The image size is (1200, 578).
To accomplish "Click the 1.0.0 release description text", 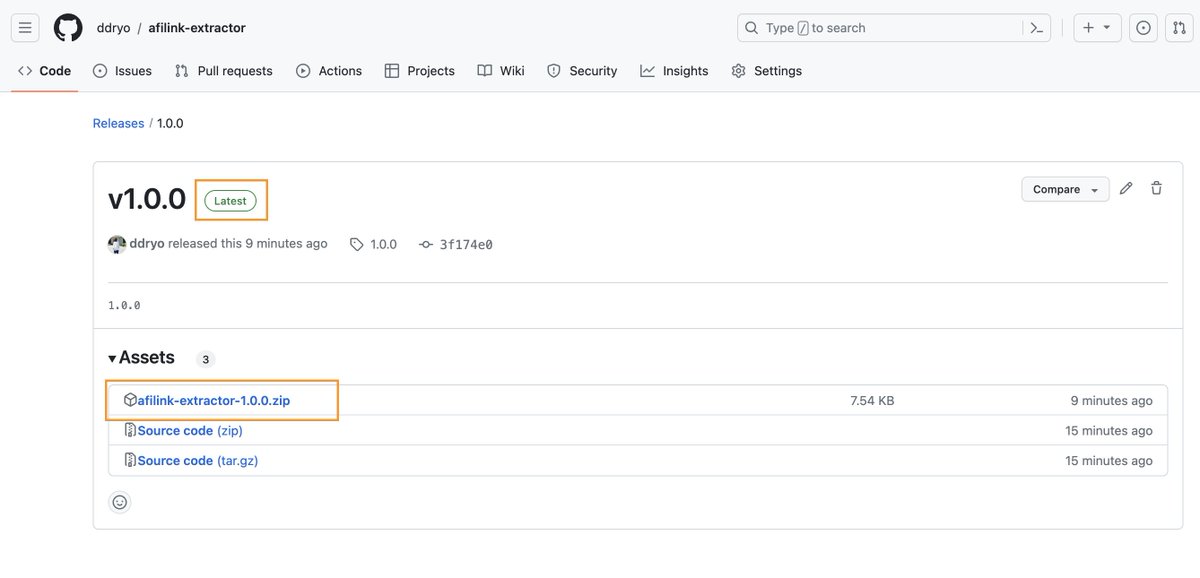I will (124, 305).
